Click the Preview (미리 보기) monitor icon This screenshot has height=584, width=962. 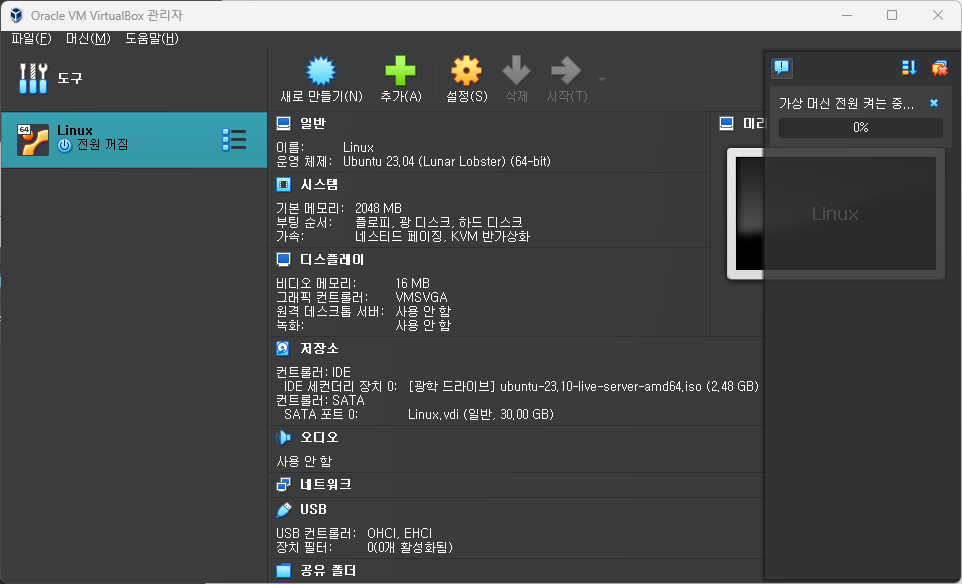(726, 124)
